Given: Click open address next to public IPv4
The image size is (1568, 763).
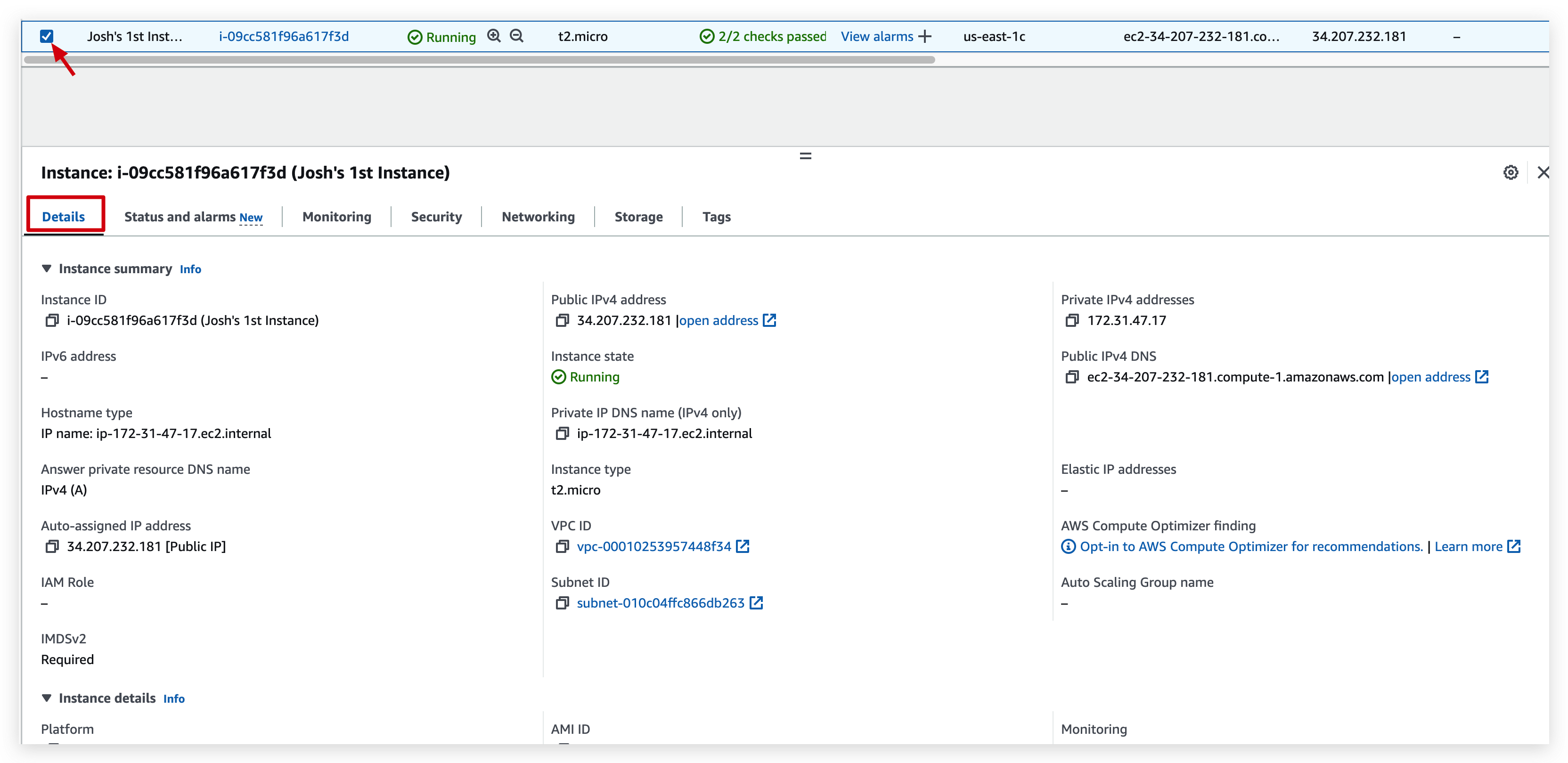Looking at the screenshot, I should [719, 321].
